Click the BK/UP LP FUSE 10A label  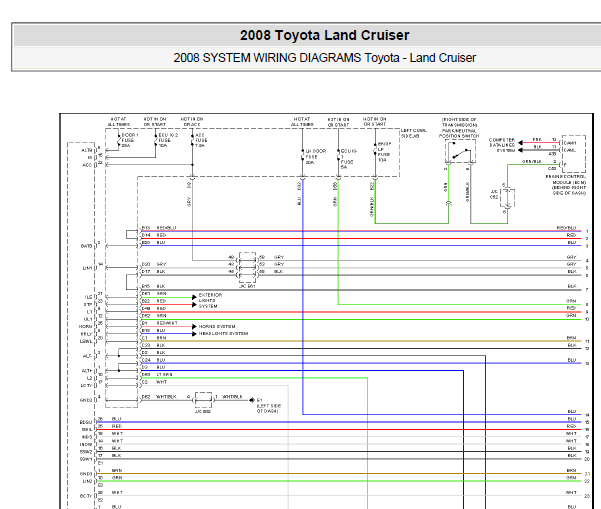pos(384,152)
